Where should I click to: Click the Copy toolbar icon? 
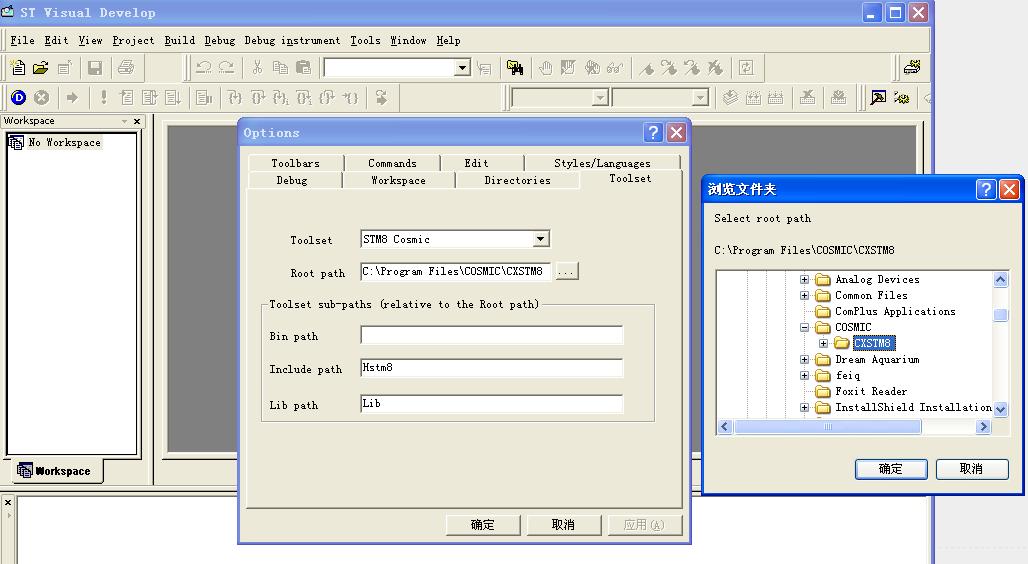pos(280,68)
